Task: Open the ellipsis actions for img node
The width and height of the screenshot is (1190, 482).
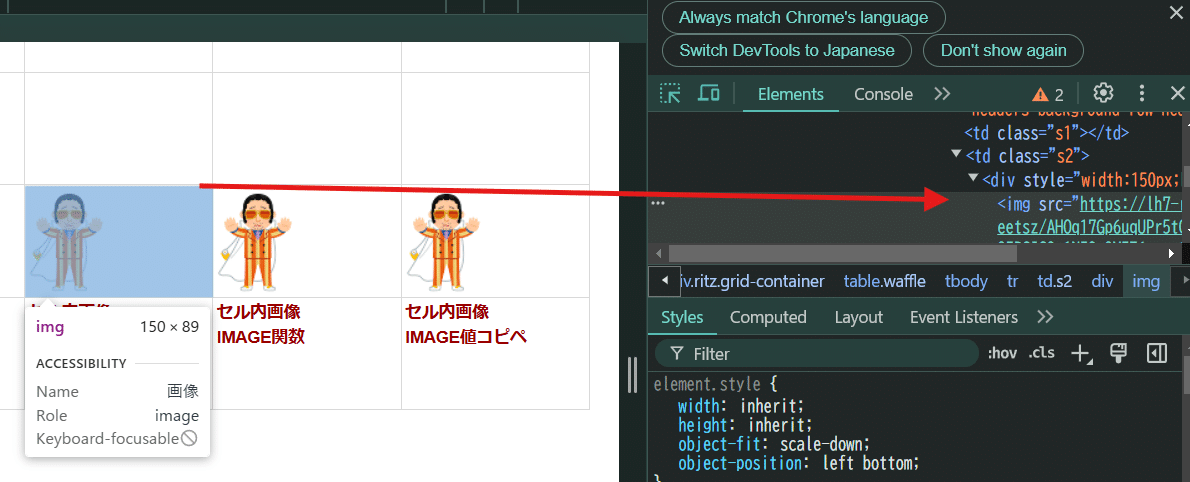Action: click(x=658, y=203)
